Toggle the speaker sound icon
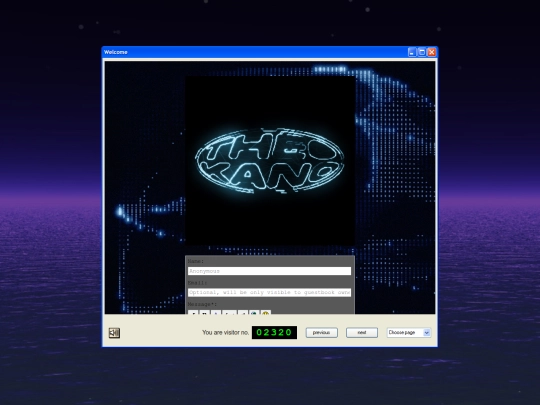The height and width of the screenshot is (405, 540). [114, 333]
